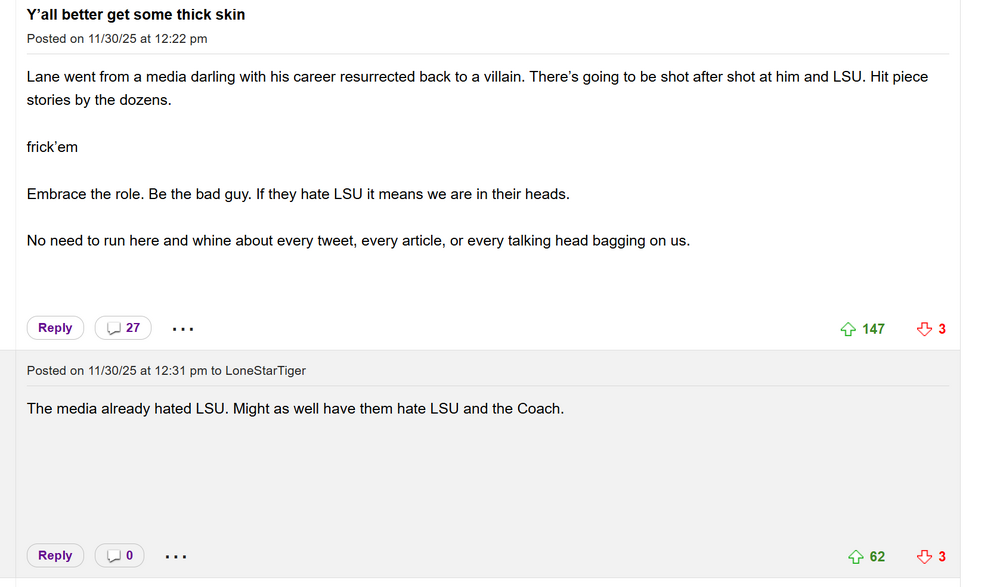1000x587 pixels.
Task: Open more options on the original post
Action: [x=183, y=329]
